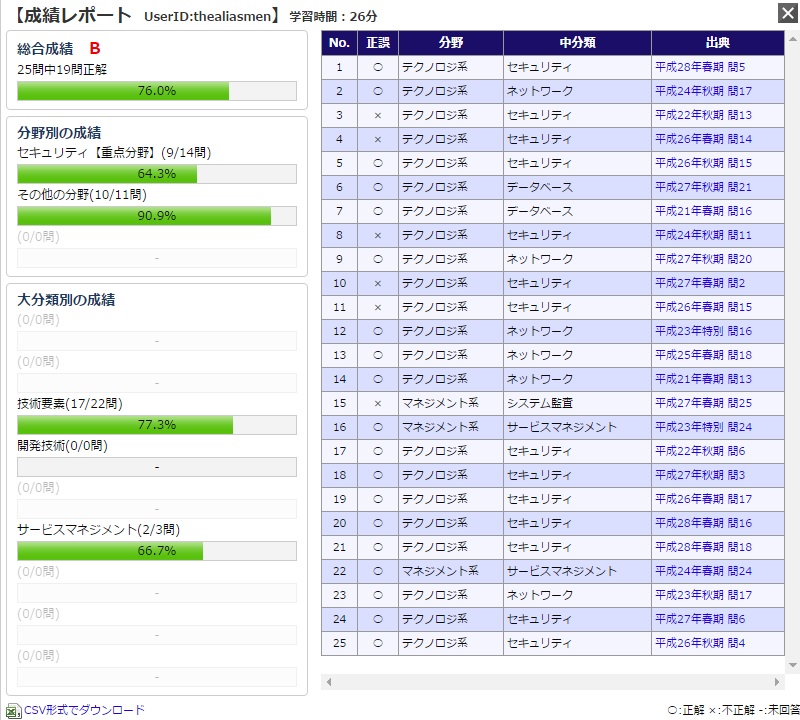800x720 pixels.
Task: Open source 平成24年春期 問24
Action: 704,570
